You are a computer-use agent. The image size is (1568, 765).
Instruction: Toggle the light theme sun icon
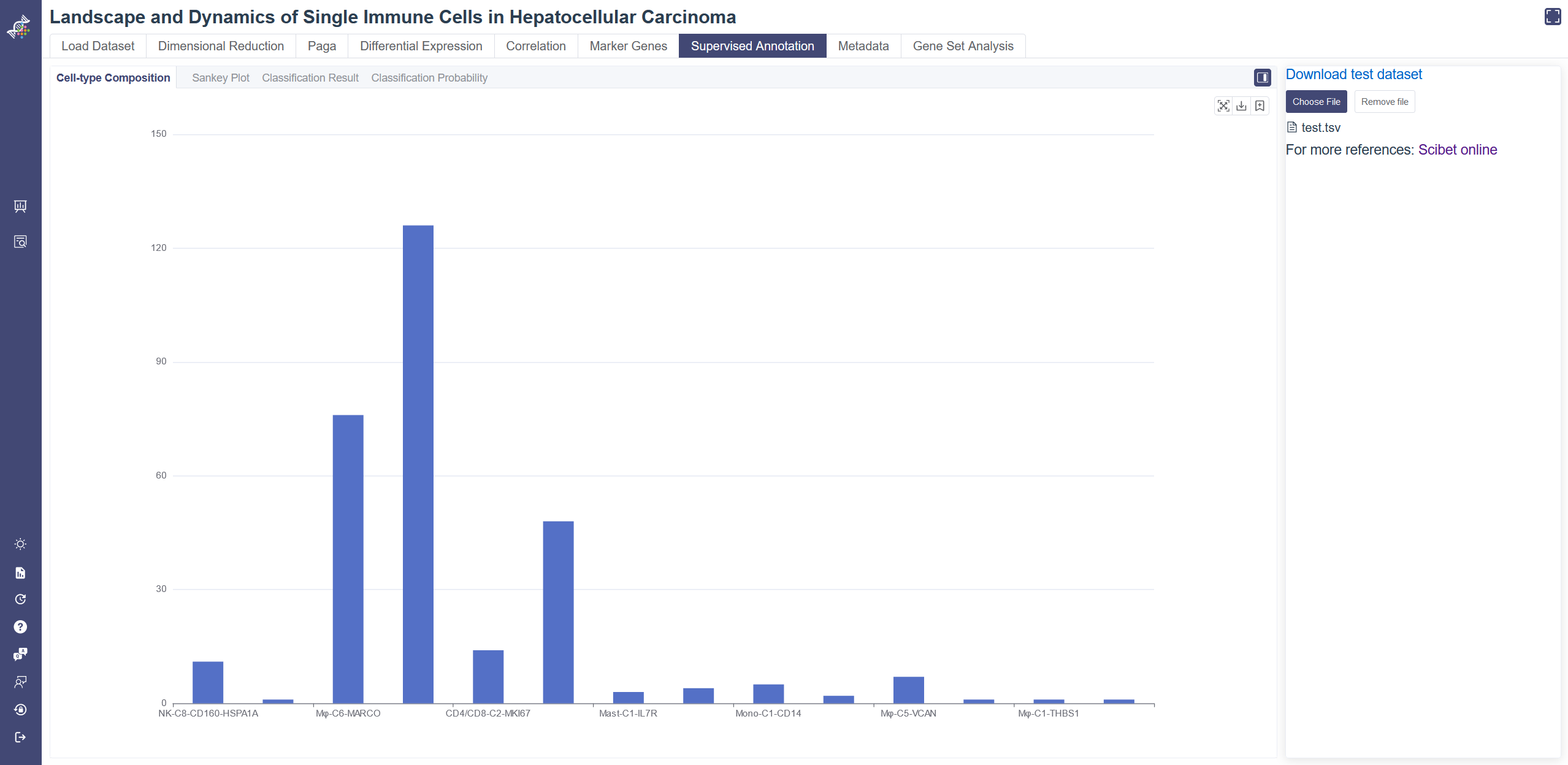click(x=20, y=544)
